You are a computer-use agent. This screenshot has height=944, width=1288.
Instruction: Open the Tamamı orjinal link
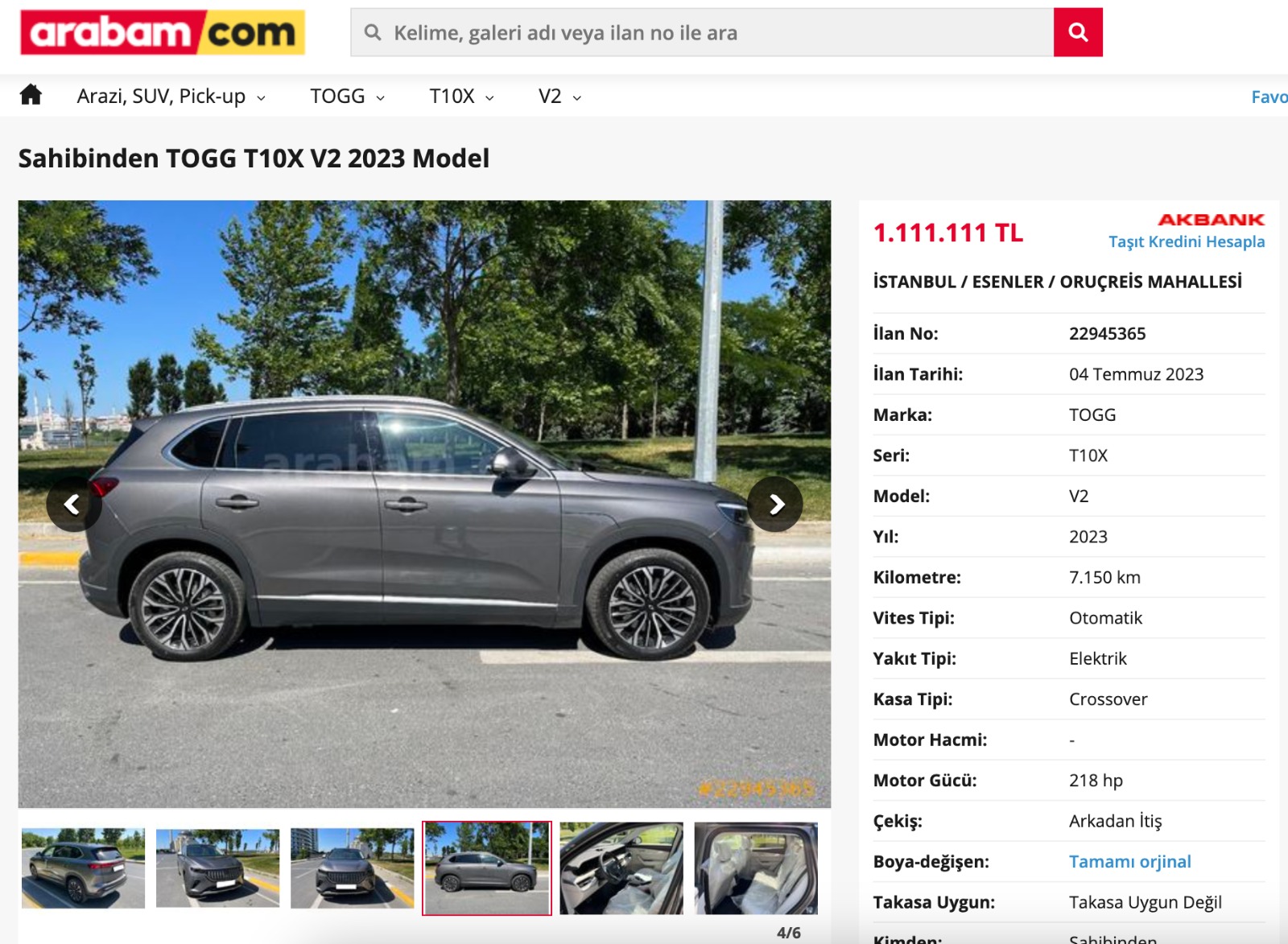click(1129, 861)
